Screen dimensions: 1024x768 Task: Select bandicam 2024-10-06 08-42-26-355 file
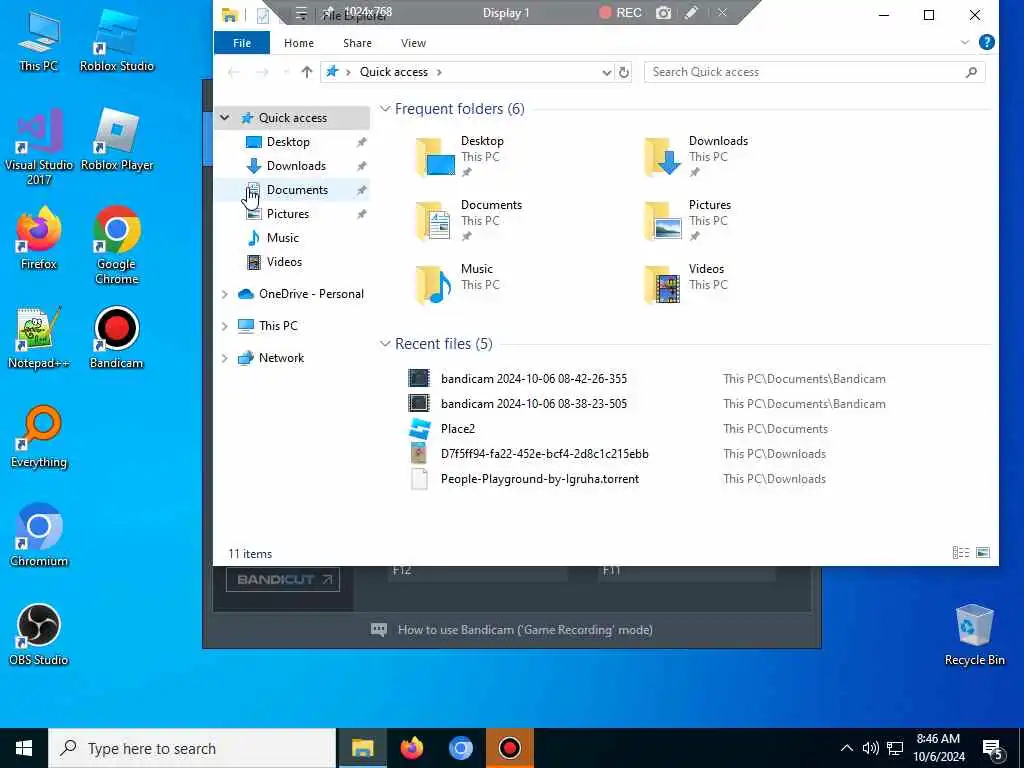coord(534,379)
